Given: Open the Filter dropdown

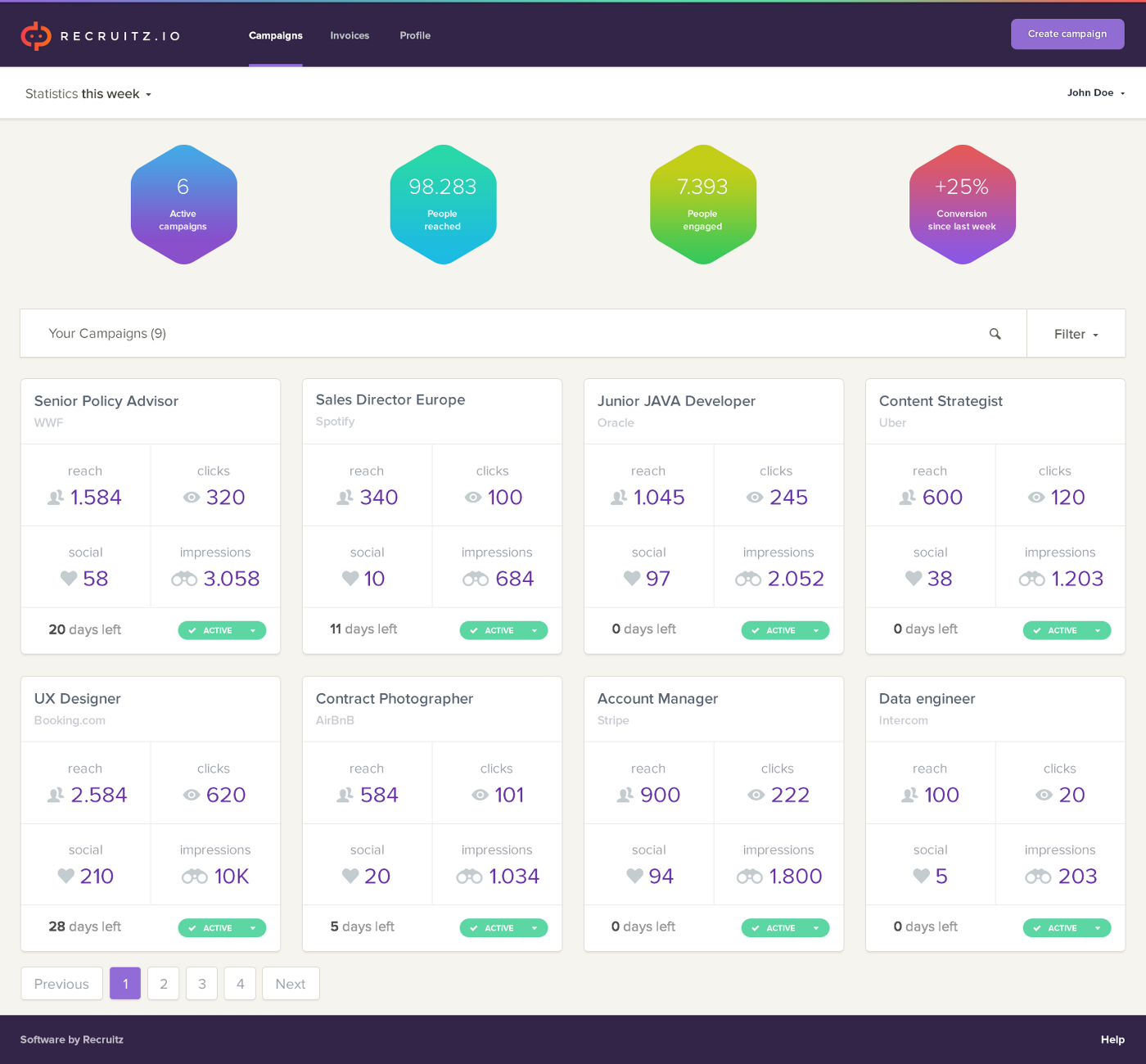Looking at the screenshot, I should (1076, 334).
